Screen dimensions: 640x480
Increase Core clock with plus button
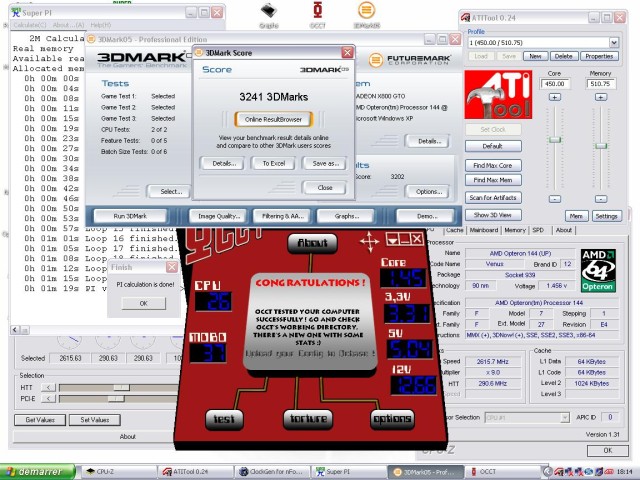555,97
